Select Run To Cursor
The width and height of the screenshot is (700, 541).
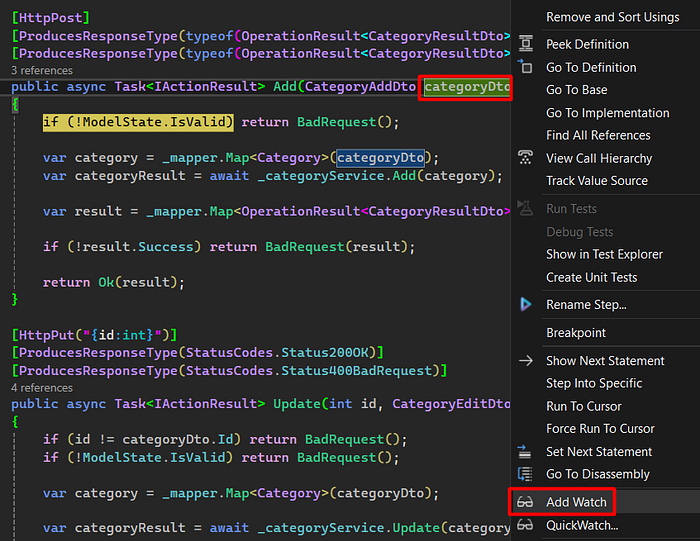click(583, 406)
